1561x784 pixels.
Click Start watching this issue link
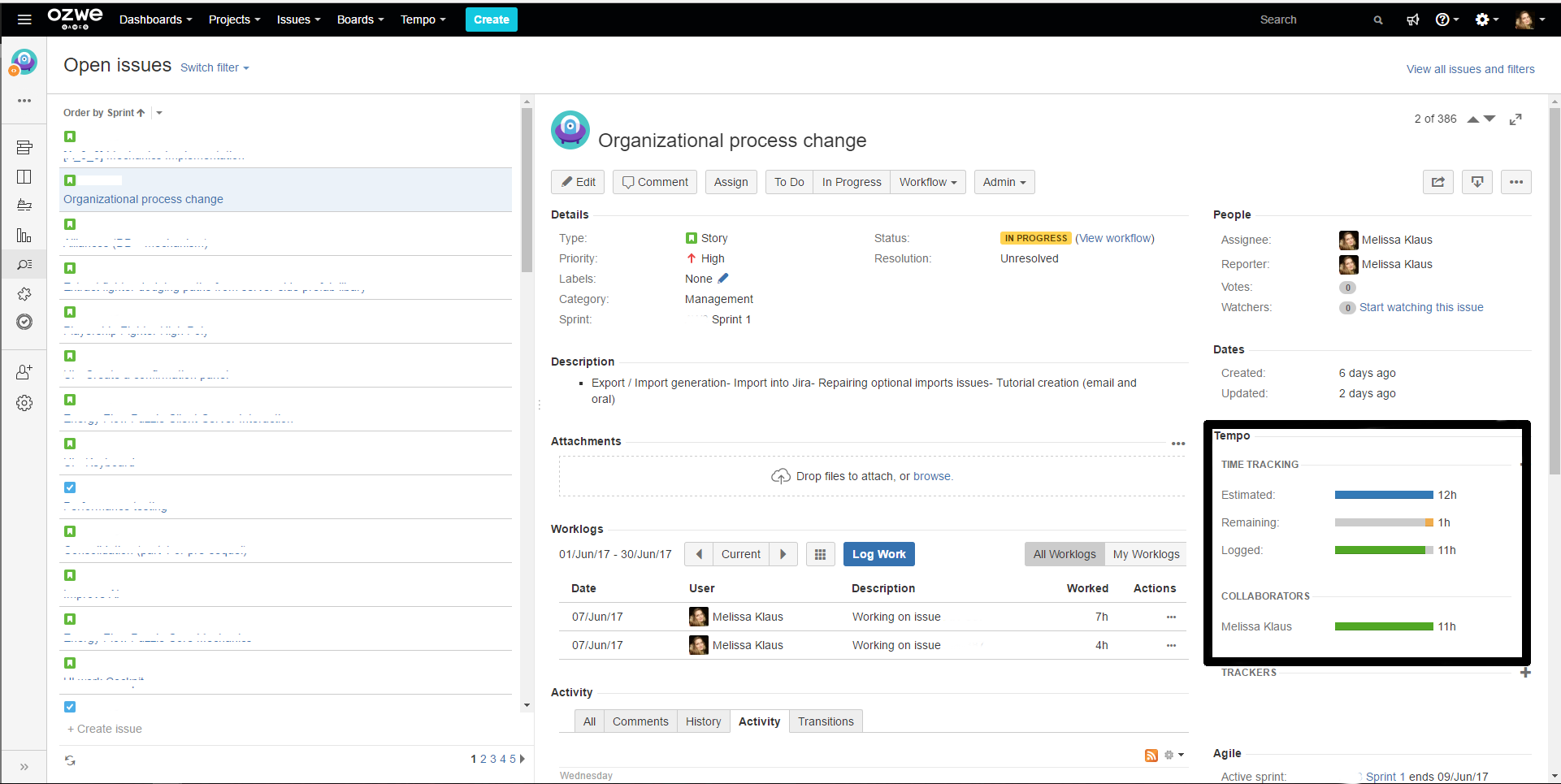click(1421, 307)
